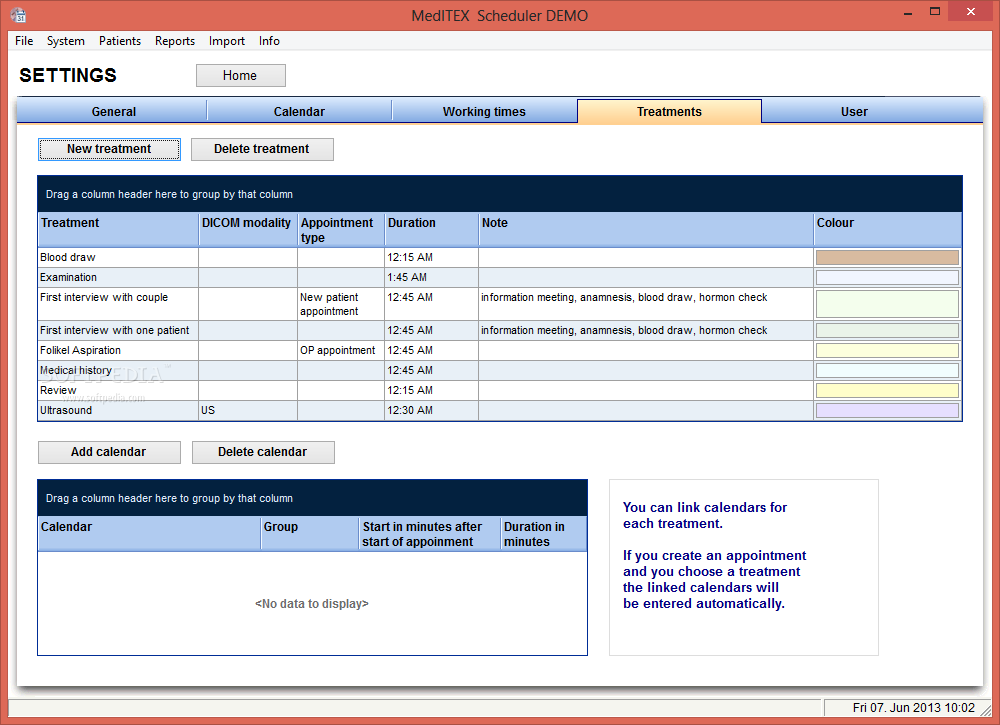Sort by the treatments Duration column header
Image resolution: width=1000 pixels, height=725 pixels.
pos(431,230)
